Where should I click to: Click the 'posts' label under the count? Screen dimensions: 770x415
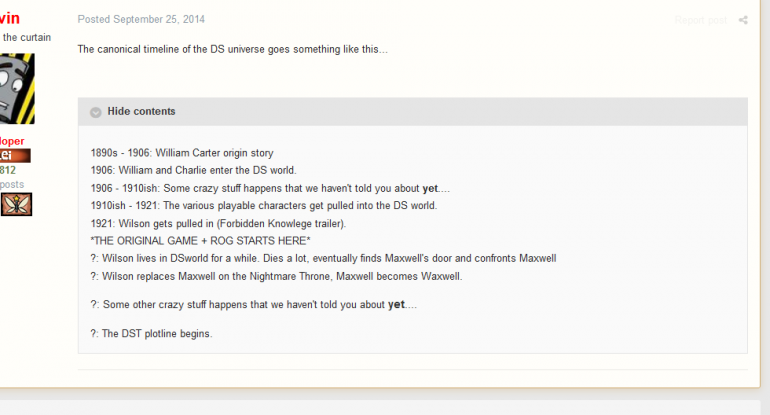tap(12, 185)
